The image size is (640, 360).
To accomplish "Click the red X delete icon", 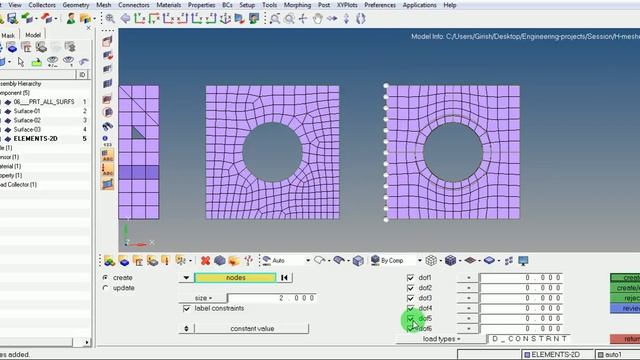I will click(205, 260).
